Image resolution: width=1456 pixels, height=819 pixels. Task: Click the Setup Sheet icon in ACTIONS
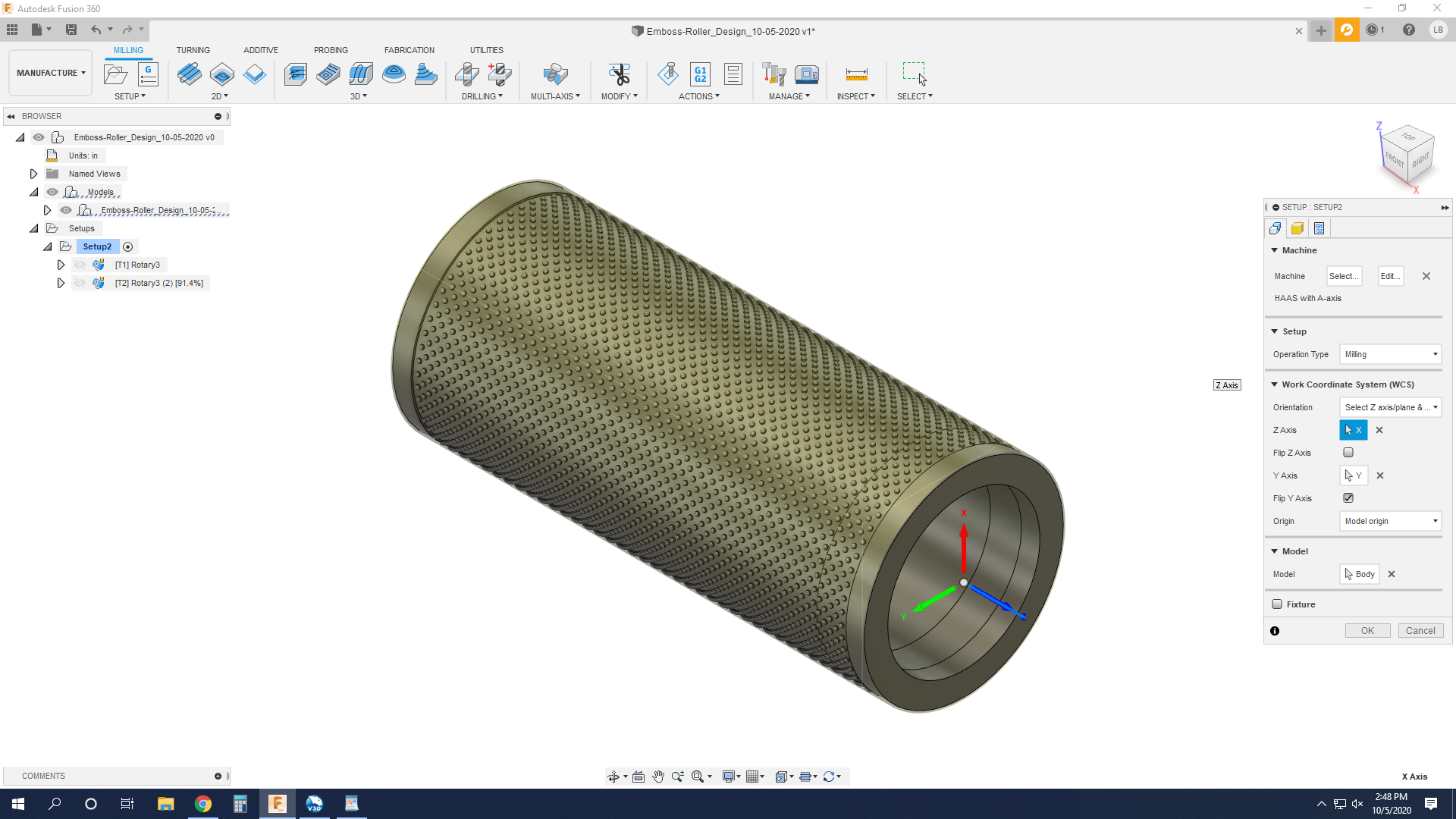point(732,74)
